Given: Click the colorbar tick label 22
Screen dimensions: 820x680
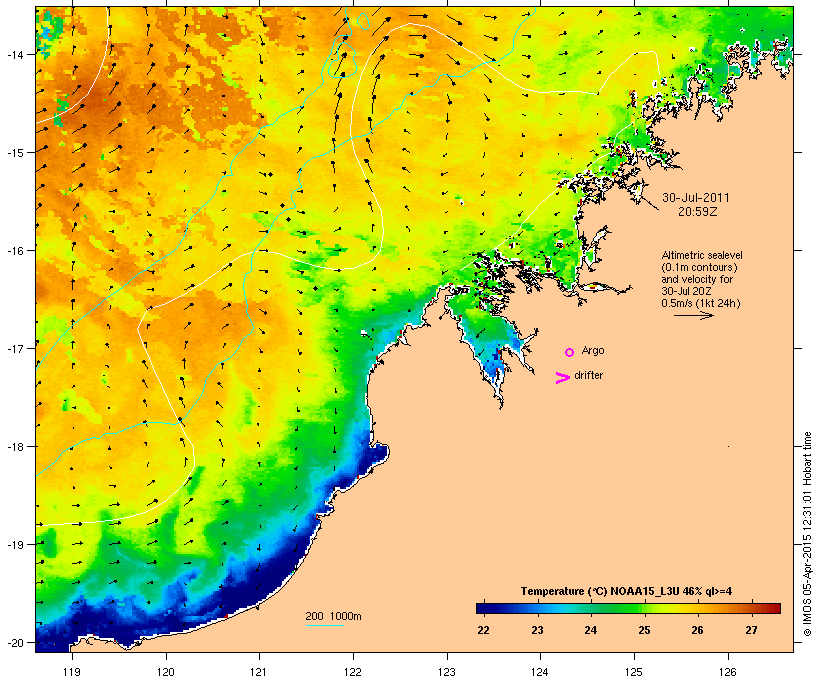Looking at the screenshot, I should (x=483, y=630).
